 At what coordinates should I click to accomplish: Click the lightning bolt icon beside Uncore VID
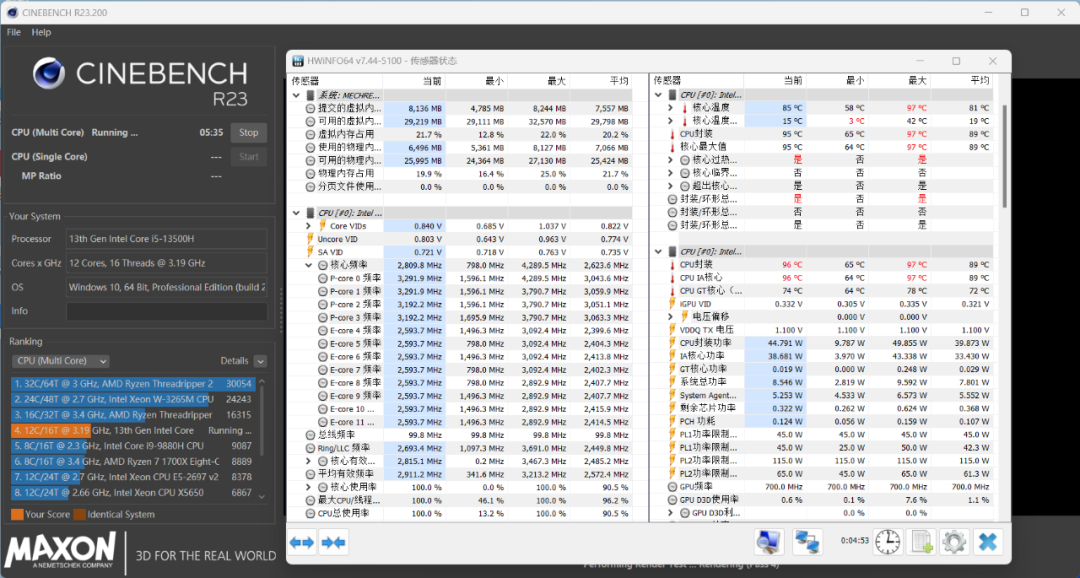pos(311,239)
